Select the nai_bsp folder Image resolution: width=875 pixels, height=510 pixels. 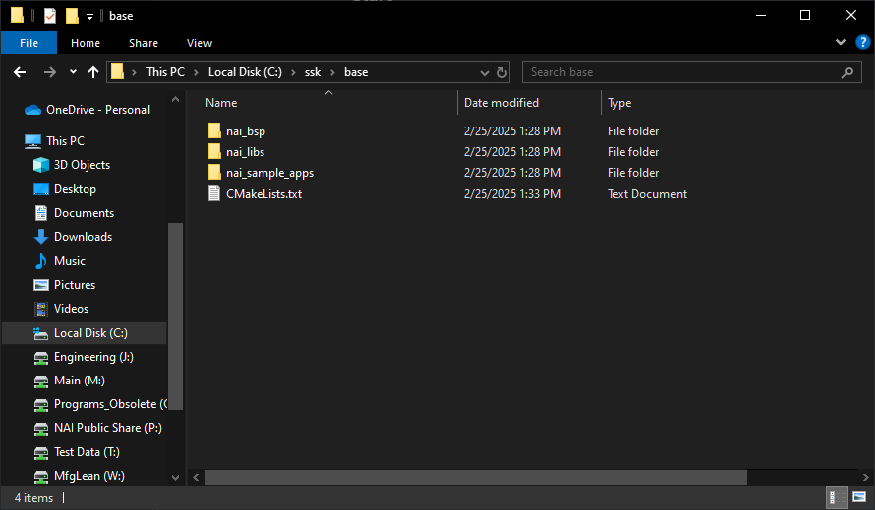pyautogui.click(x=245, y=131)
